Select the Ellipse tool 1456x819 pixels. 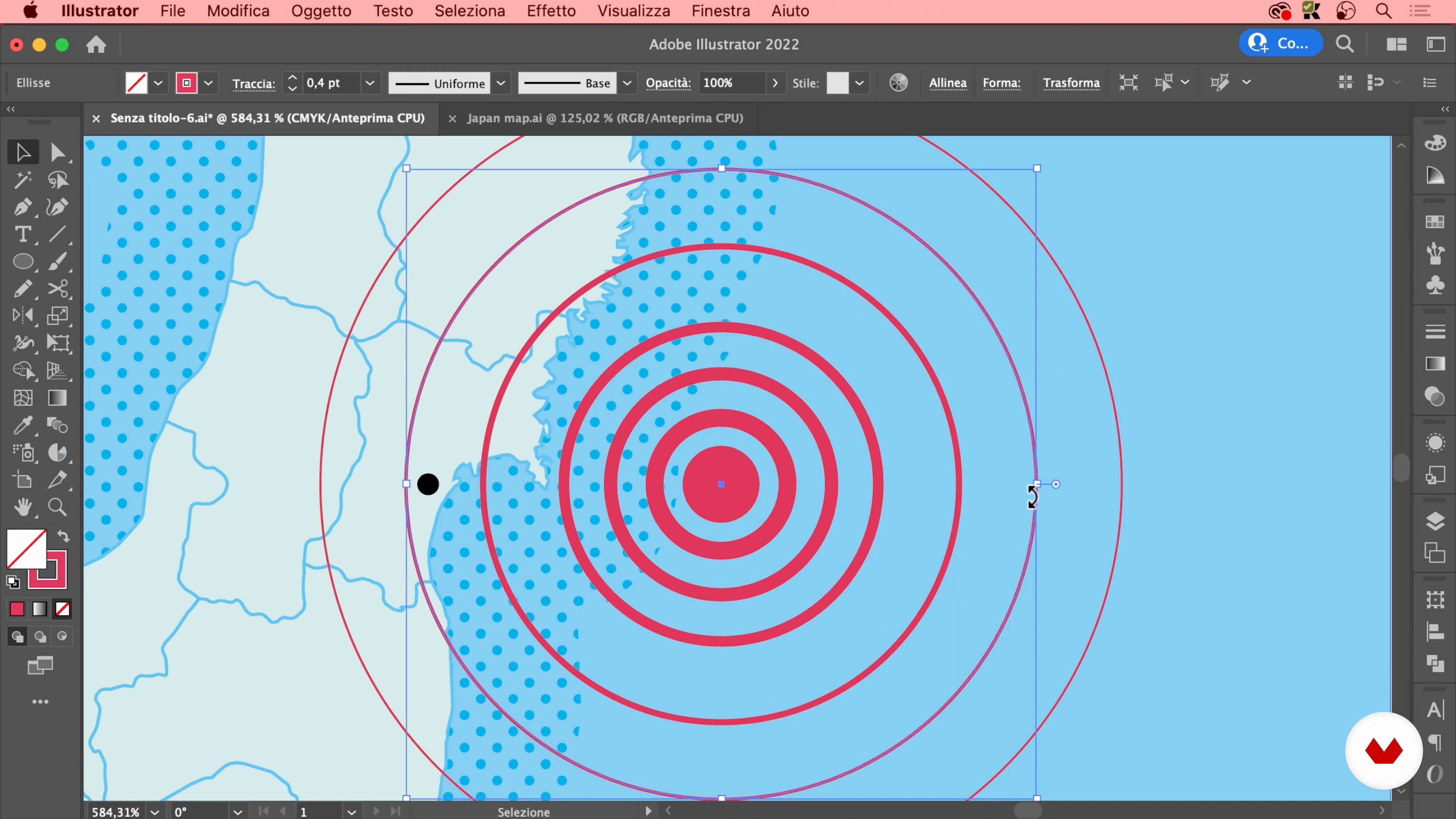coord(23,262)
